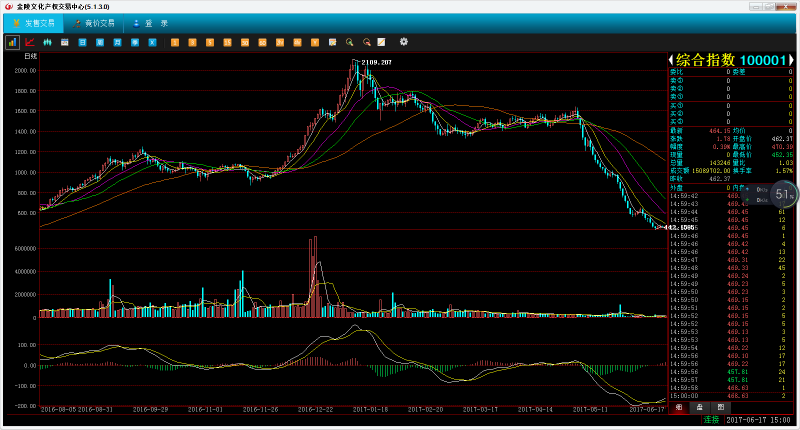Image resolution: width=800 pixels, height=430 pixels.
Task: Choose the orange 30-minute period icon
Action: tap(245, 42)
